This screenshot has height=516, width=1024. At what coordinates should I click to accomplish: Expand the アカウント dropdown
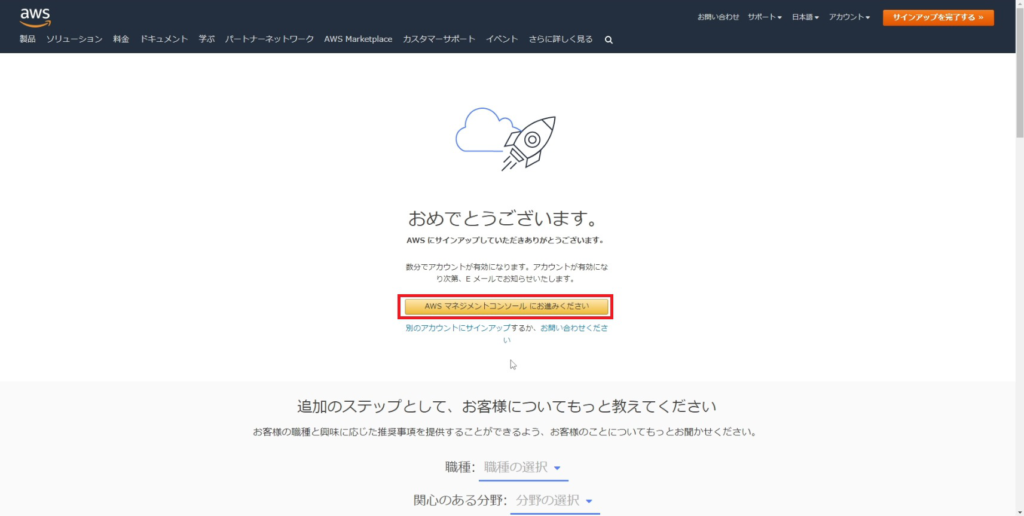click(849, 18)
